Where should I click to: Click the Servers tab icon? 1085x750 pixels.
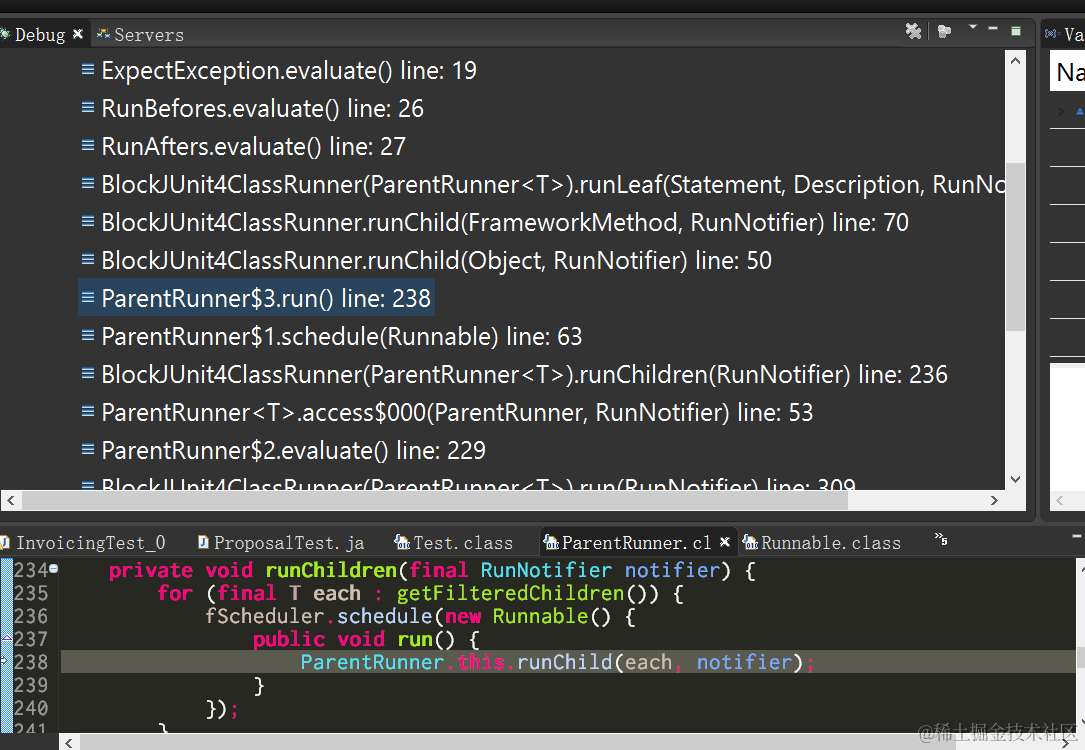[x=103, y=33]
